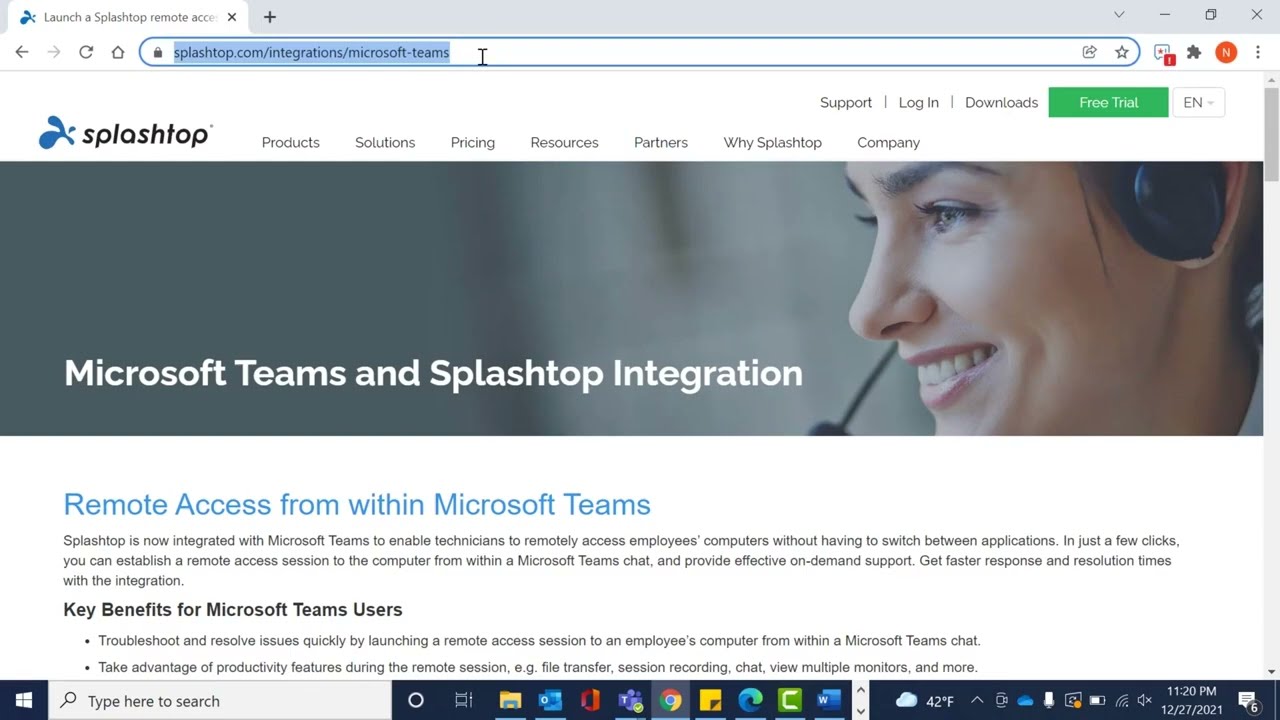Open Microsoft Edge from taskbar
The width and height of the screenshot is (1280, 720).
point(750,700)
